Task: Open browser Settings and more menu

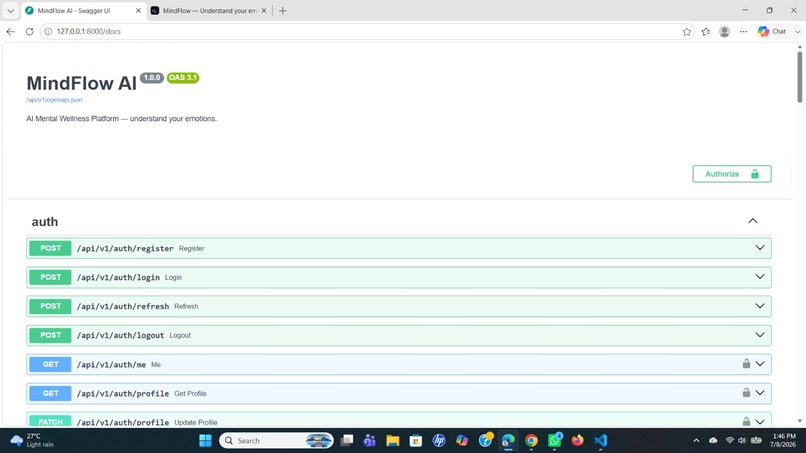Action: point(743,31)
